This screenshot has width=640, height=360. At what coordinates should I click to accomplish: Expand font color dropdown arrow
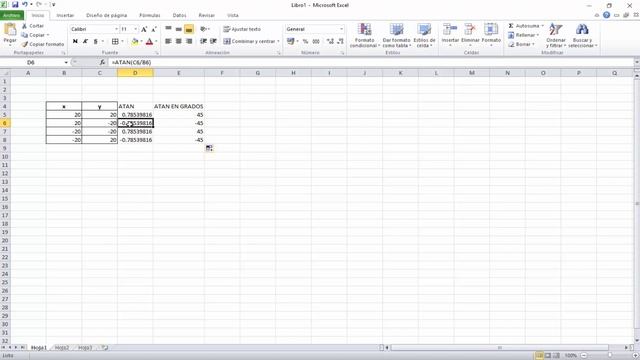156,41
